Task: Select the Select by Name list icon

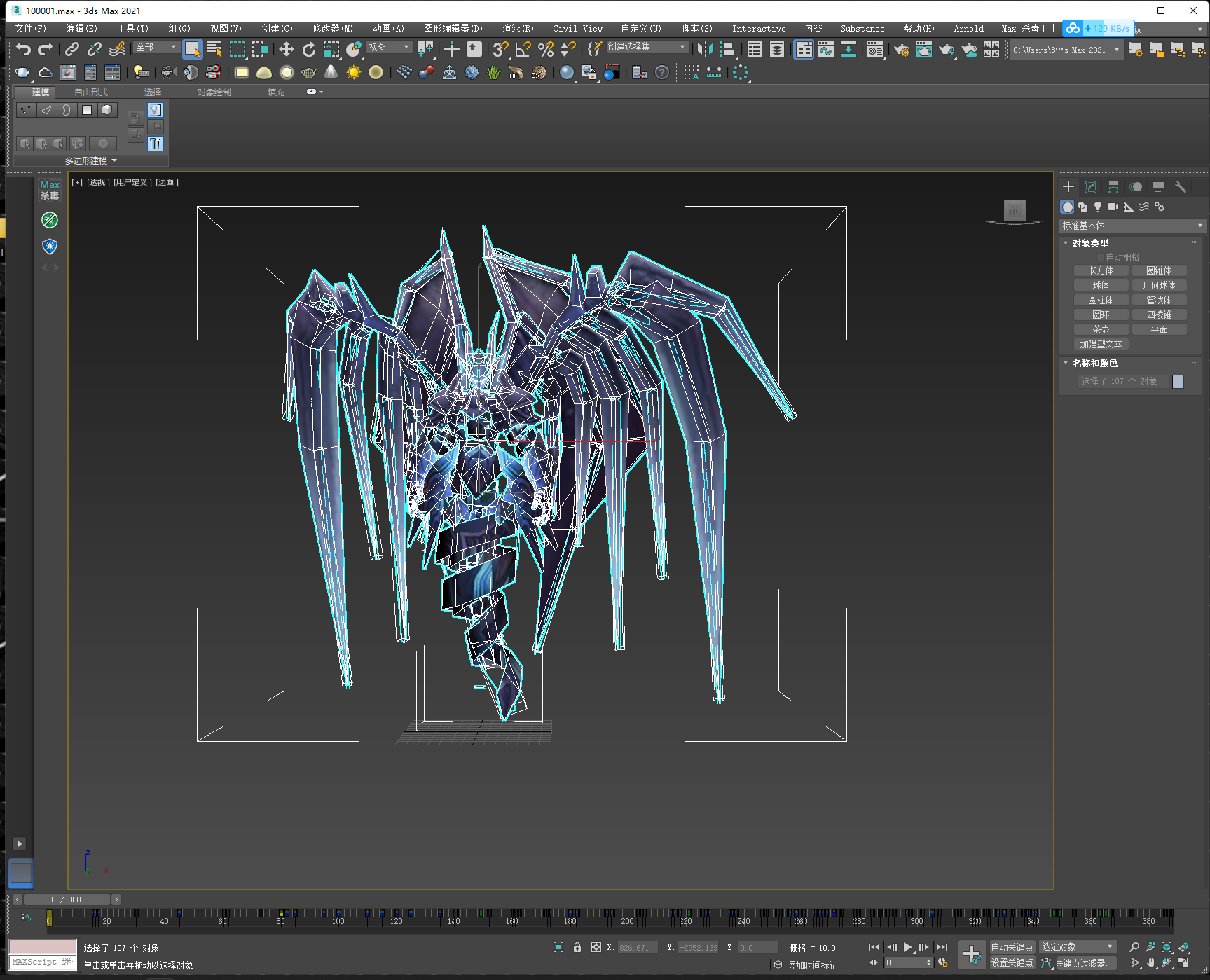Action: [x=214, y=49]
